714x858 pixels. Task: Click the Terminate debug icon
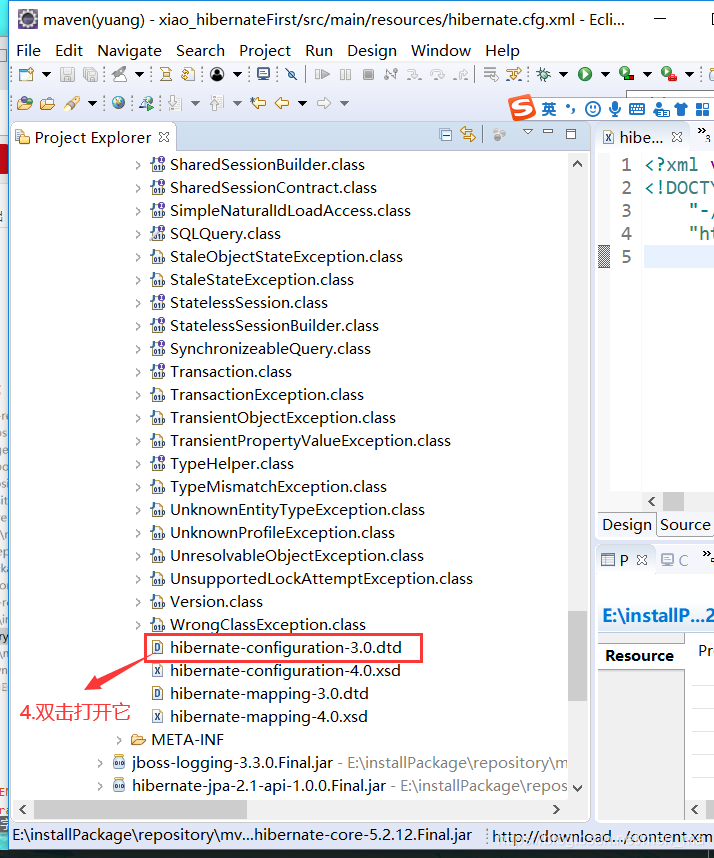[368, 74]
